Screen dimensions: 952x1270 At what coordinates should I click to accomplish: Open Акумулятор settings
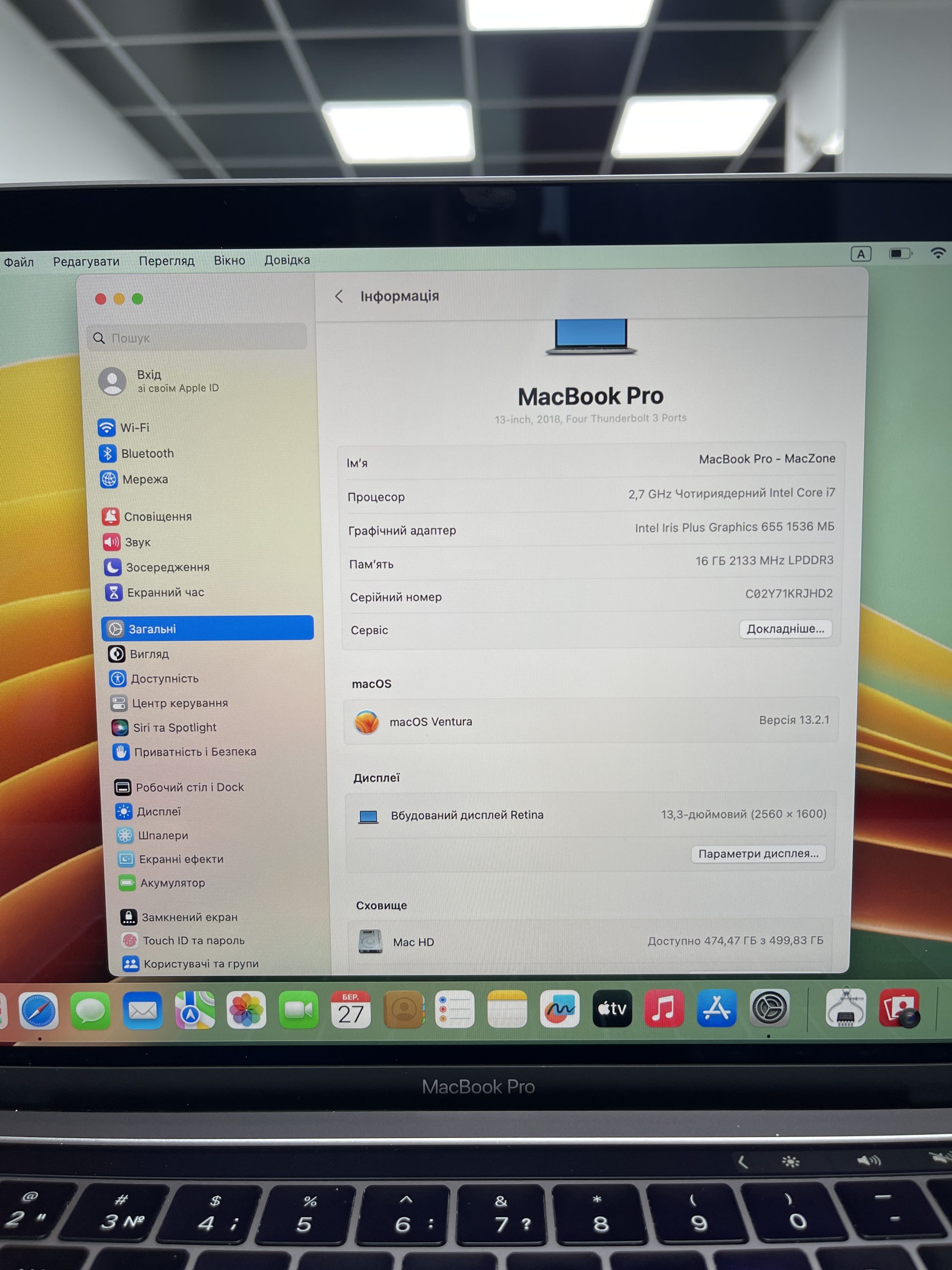pos(162,883)
